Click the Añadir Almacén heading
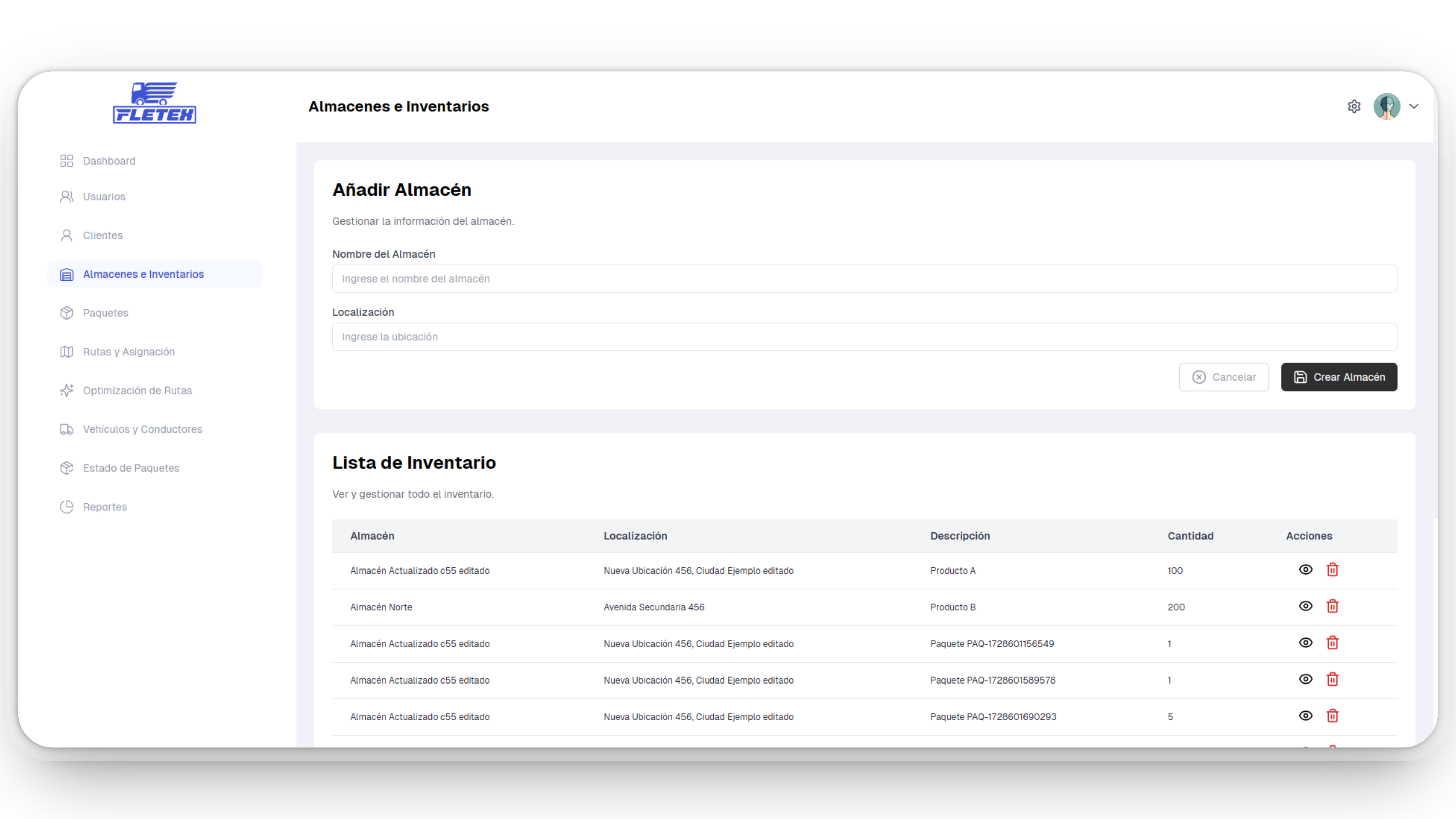This screenshot has height=819, width=1456. pos(401,190)
